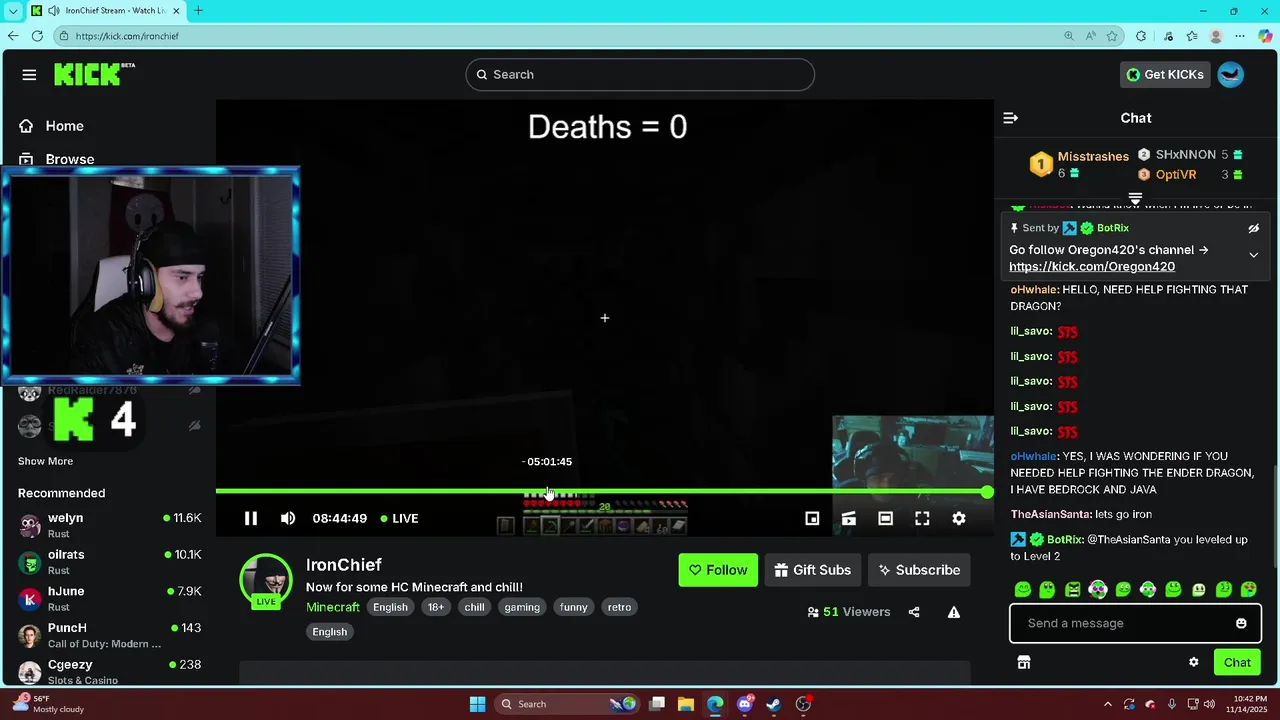This screenshot has height=720, width=1280.
Task: Open Steam from the taskbar
Action: [773, 704]
